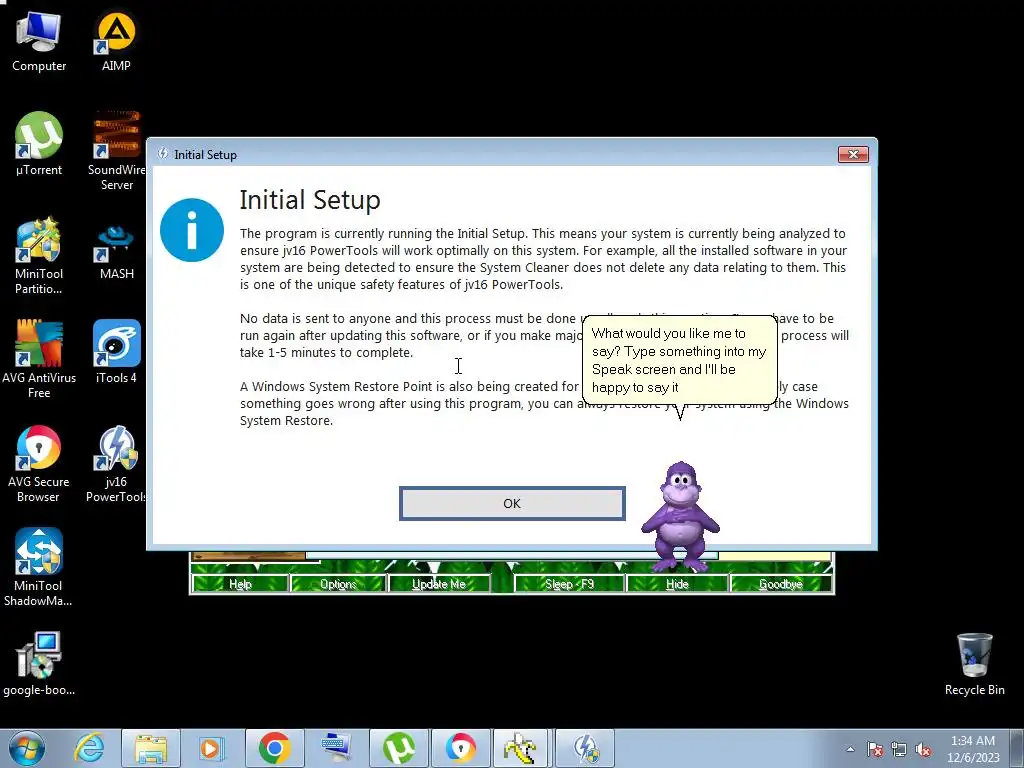Open the Computer desktop icon
This screenshot has height=768, width=1024.
coord(39,40)
